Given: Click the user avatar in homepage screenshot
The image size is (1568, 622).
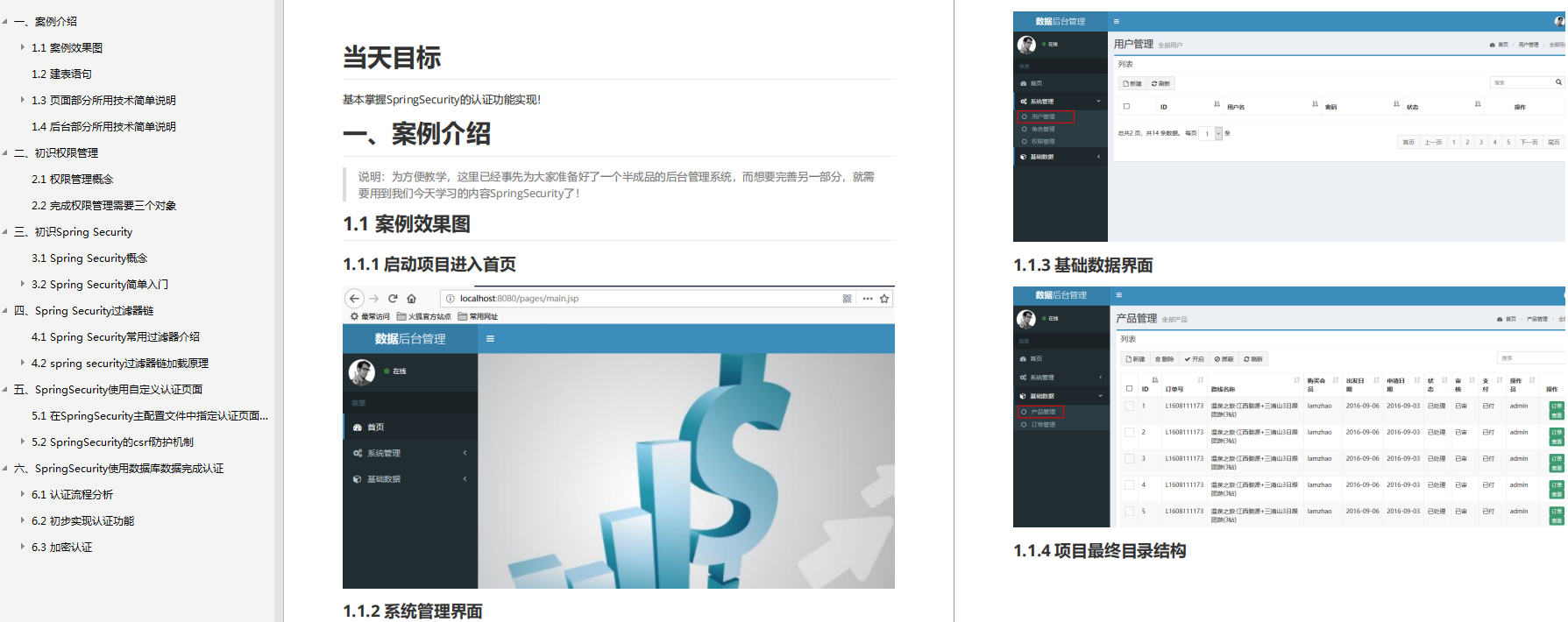Looking at the screenshot, I should click(362, 372).
